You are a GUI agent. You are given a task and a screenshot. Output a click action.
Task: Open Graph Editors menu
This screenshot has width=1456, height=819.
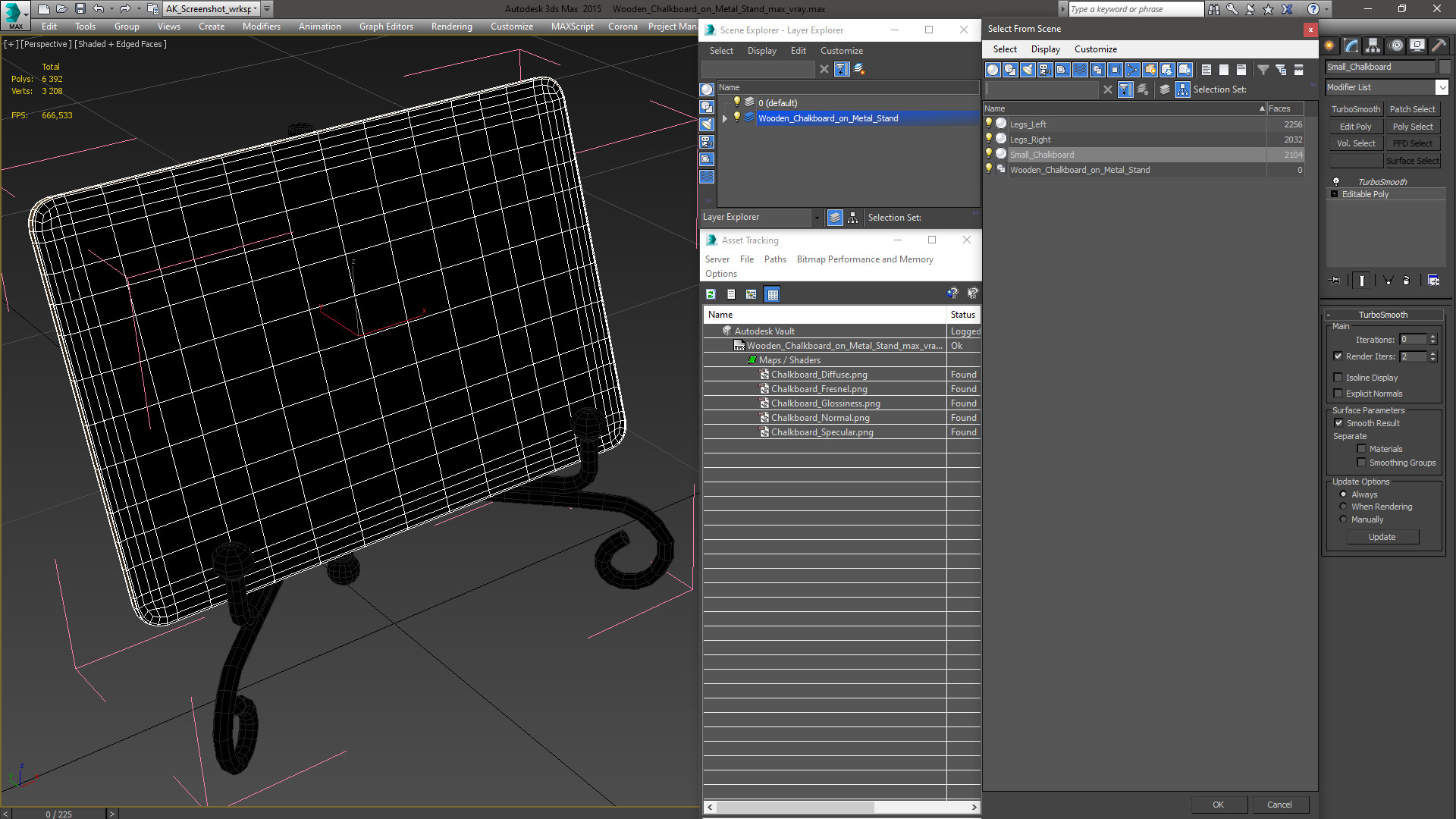pos(386,27)
